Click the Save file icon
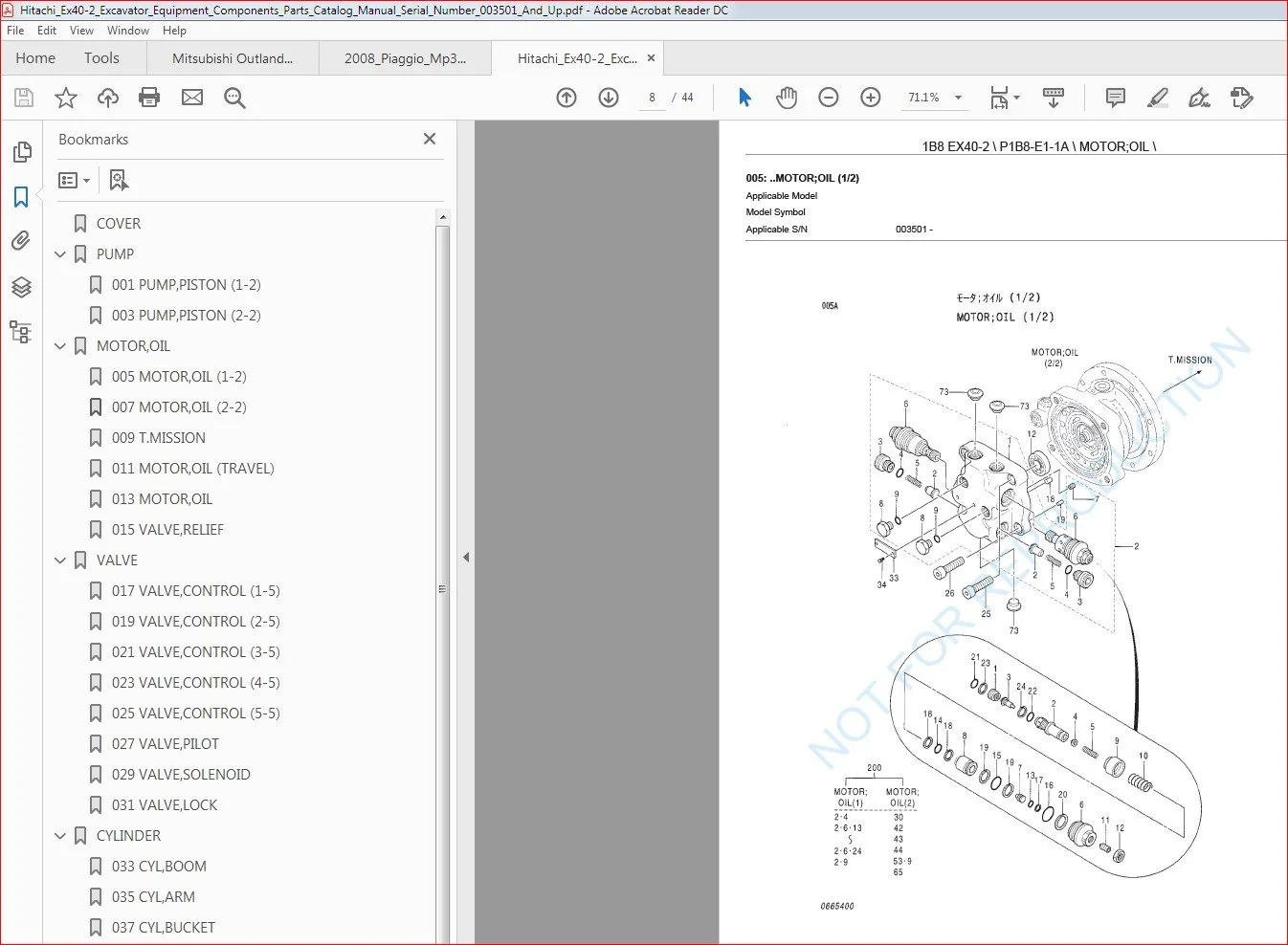This screenshot has height=945, width=1288. [24, 98]
